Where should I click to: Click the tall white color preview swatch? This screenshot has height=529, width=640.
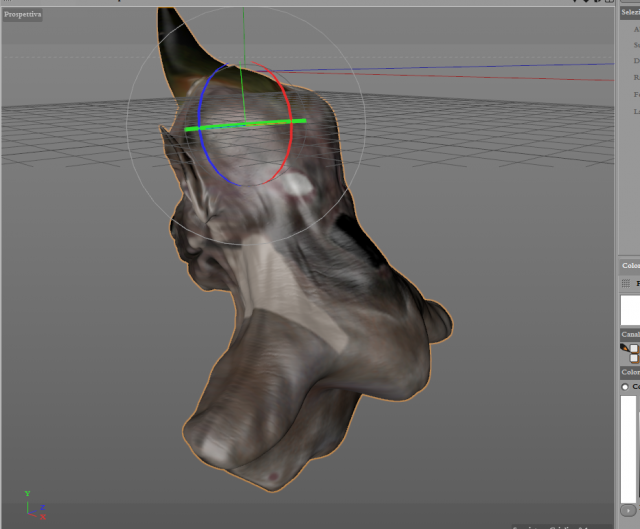[x=629, y=449]
